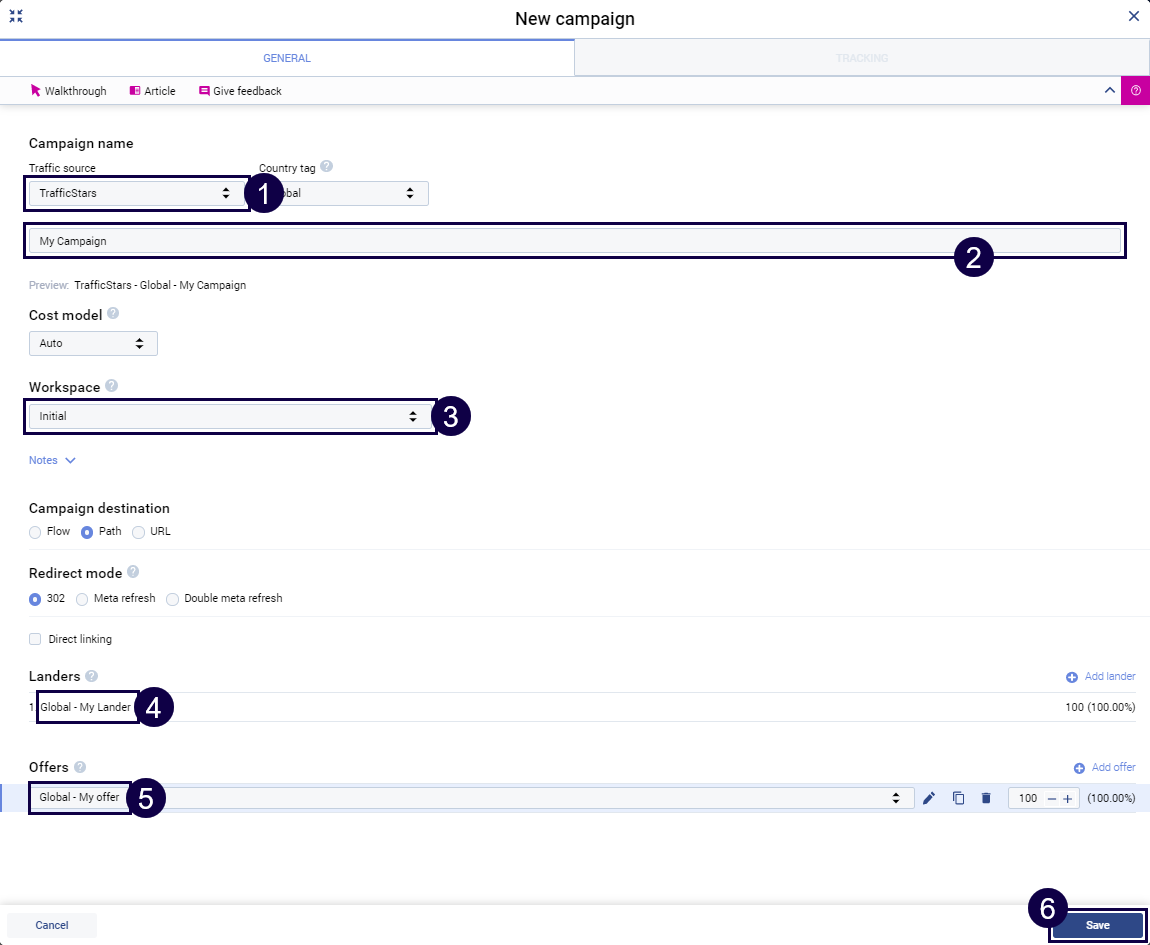Click the Country tag help icon
Viewport: 1150px width, 945px height.
(x=326, y=167)
